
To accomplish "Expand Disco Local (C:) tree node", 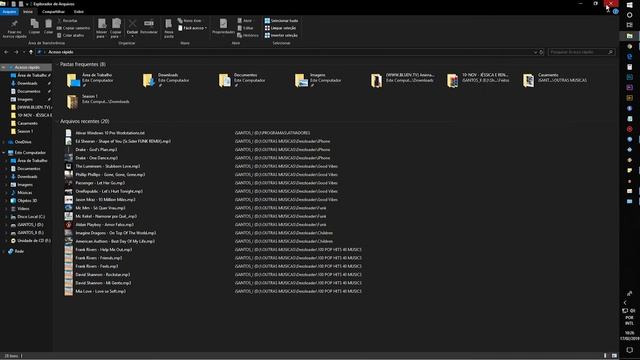I will click(7, 217).
